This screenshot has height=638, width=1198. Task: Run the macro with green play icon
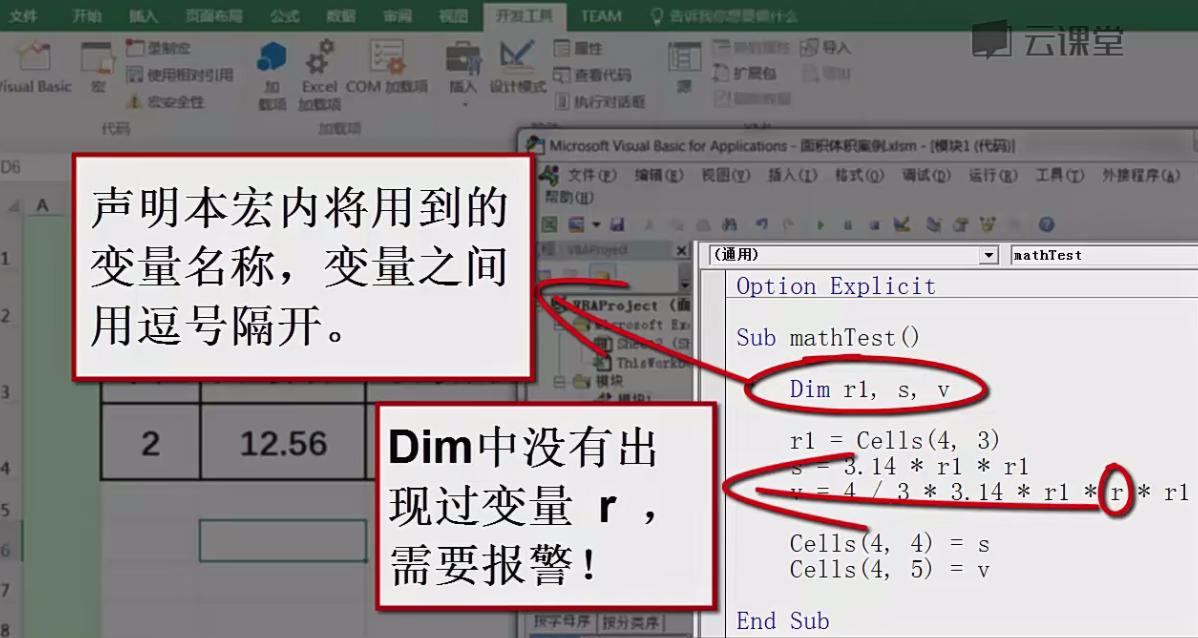coord(821,225)
